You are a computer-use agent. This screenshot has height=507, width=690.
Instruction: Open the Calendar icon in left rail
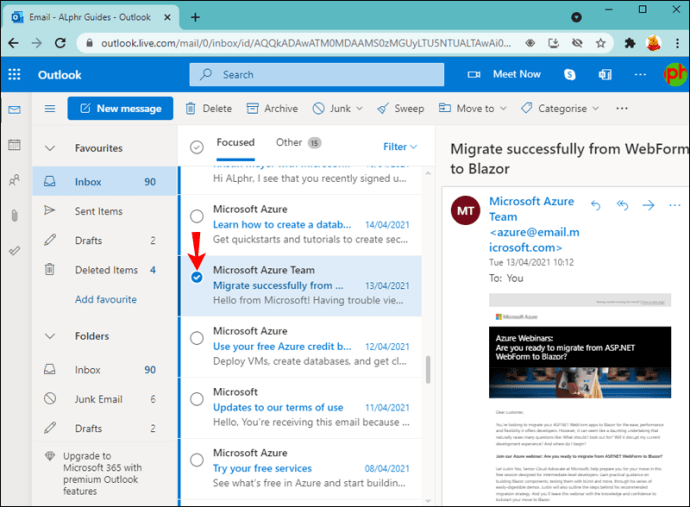click(14, 145)
